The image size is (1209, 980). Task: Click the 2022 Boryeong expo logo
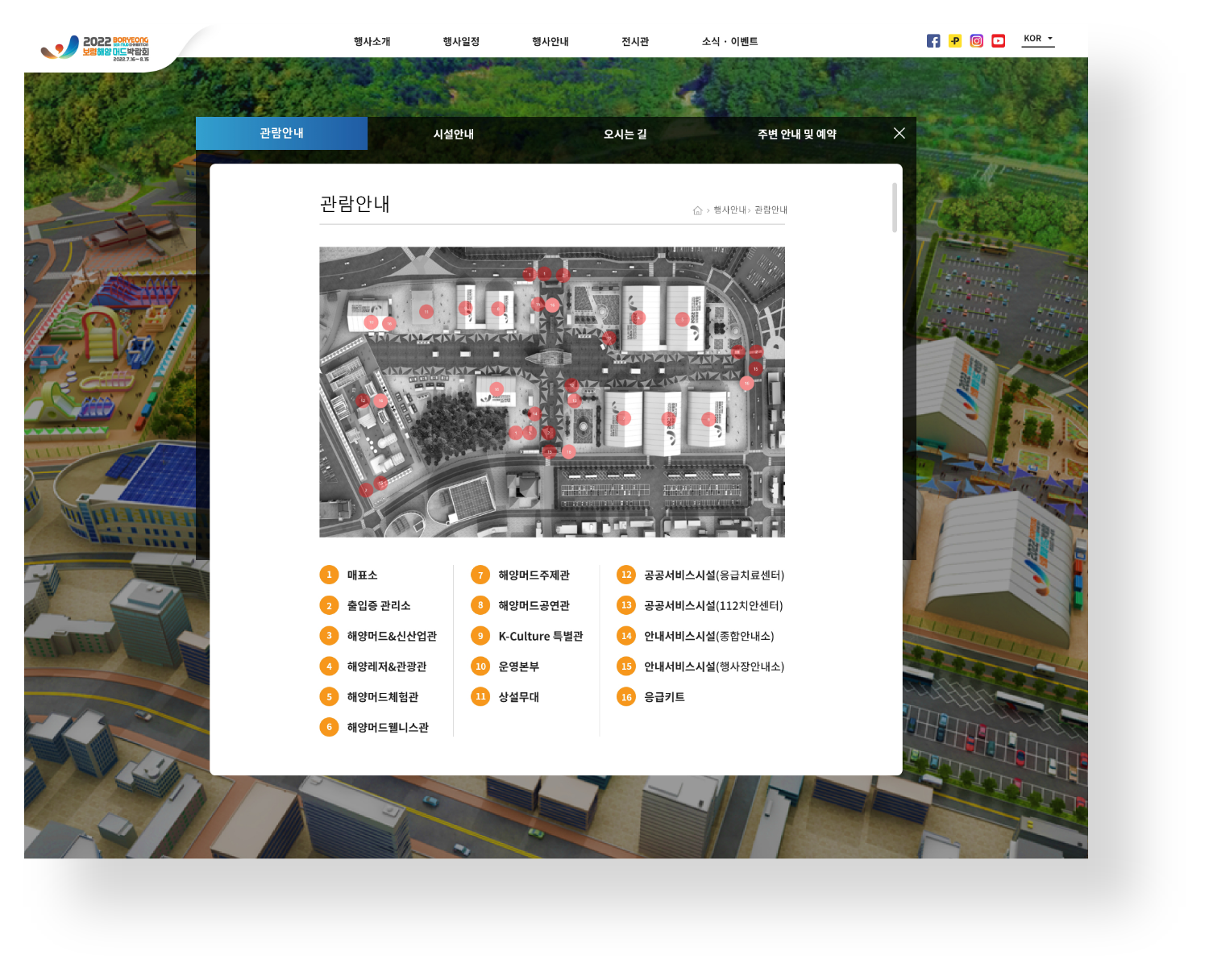click(x=95, y=48)
